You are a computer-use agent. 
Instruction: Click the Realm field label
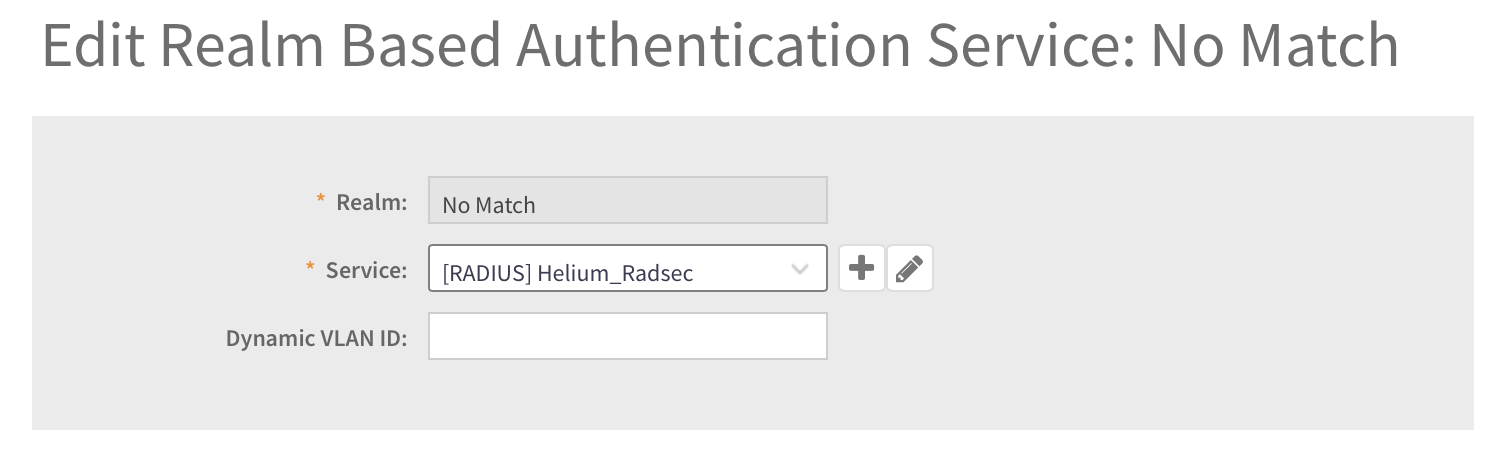(371, 202)
